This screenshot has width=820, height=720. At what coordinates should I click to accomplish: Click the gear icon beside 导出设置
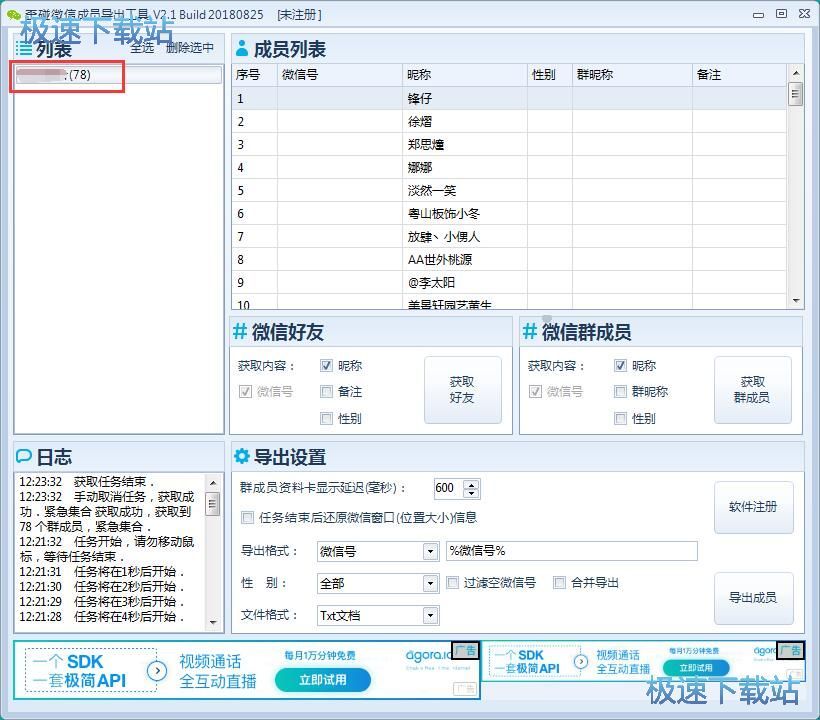coord(241,456)
